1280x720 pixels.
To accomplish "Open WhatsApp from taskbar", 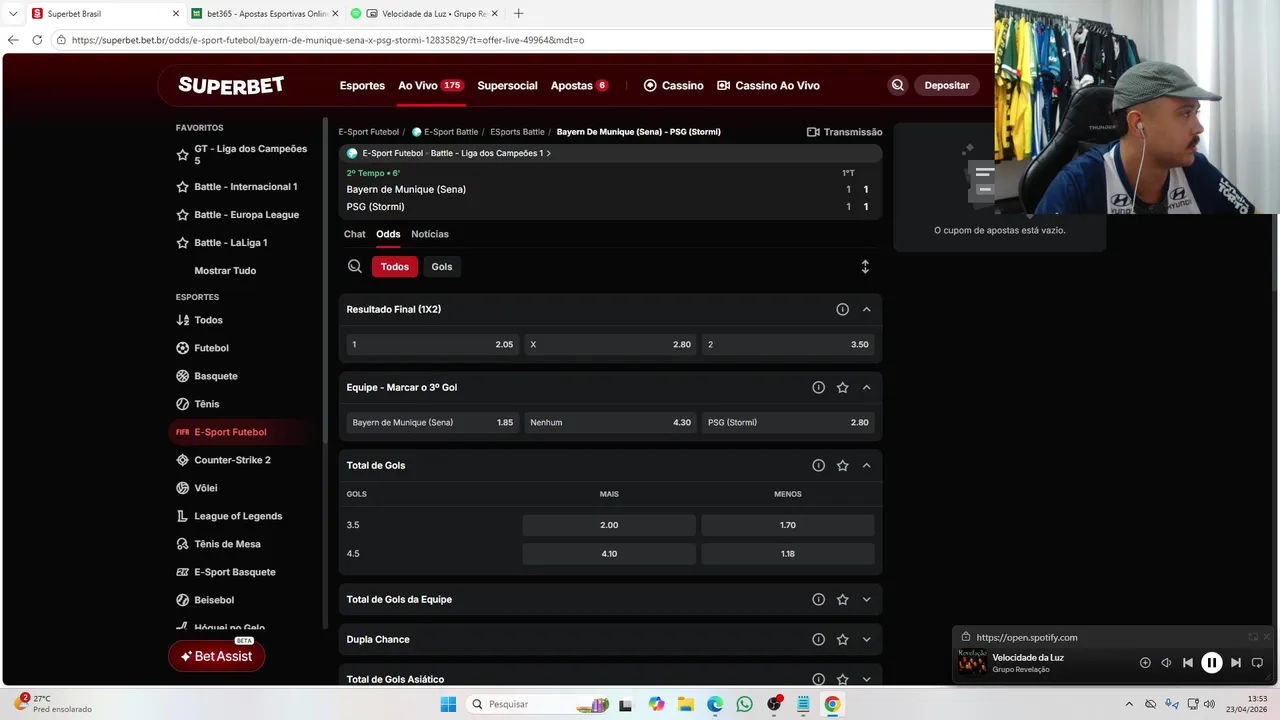I will pyautogui.click(x=744, y=704).
